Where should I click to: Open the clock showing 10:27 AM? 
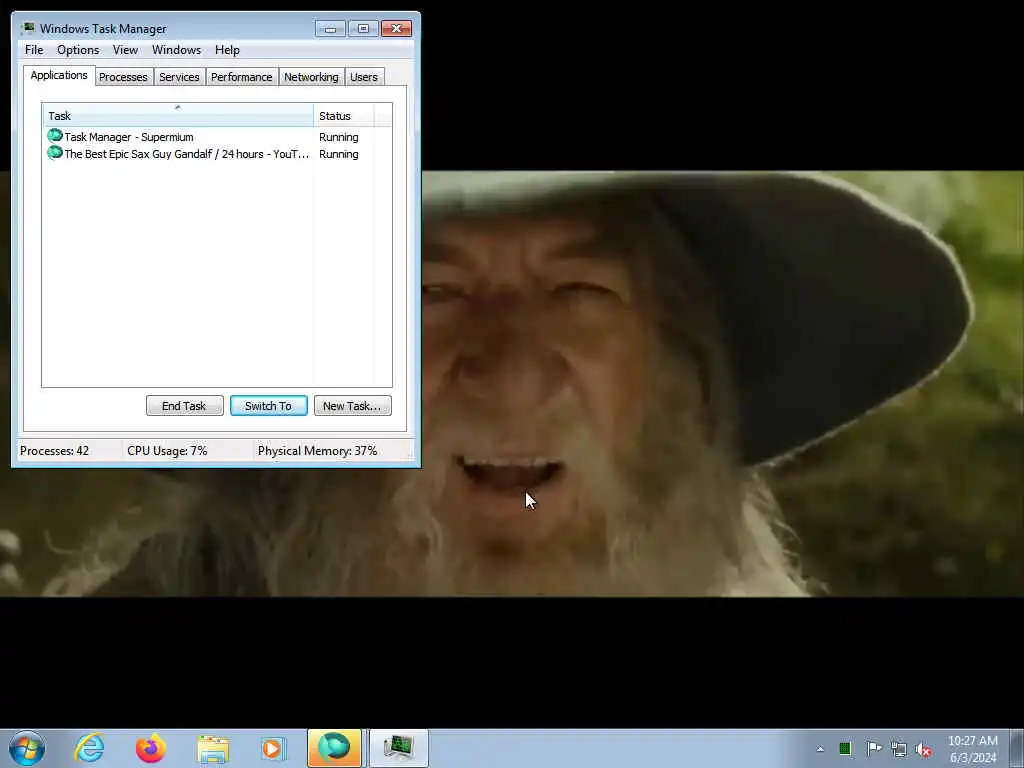(973, 748)
